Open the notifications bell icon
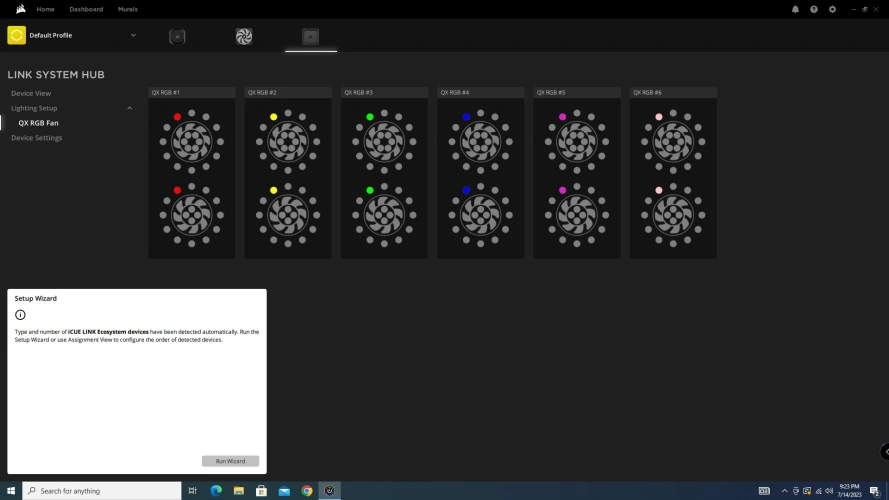Viewport: 889px width, 500px height. tap(795, 9)
